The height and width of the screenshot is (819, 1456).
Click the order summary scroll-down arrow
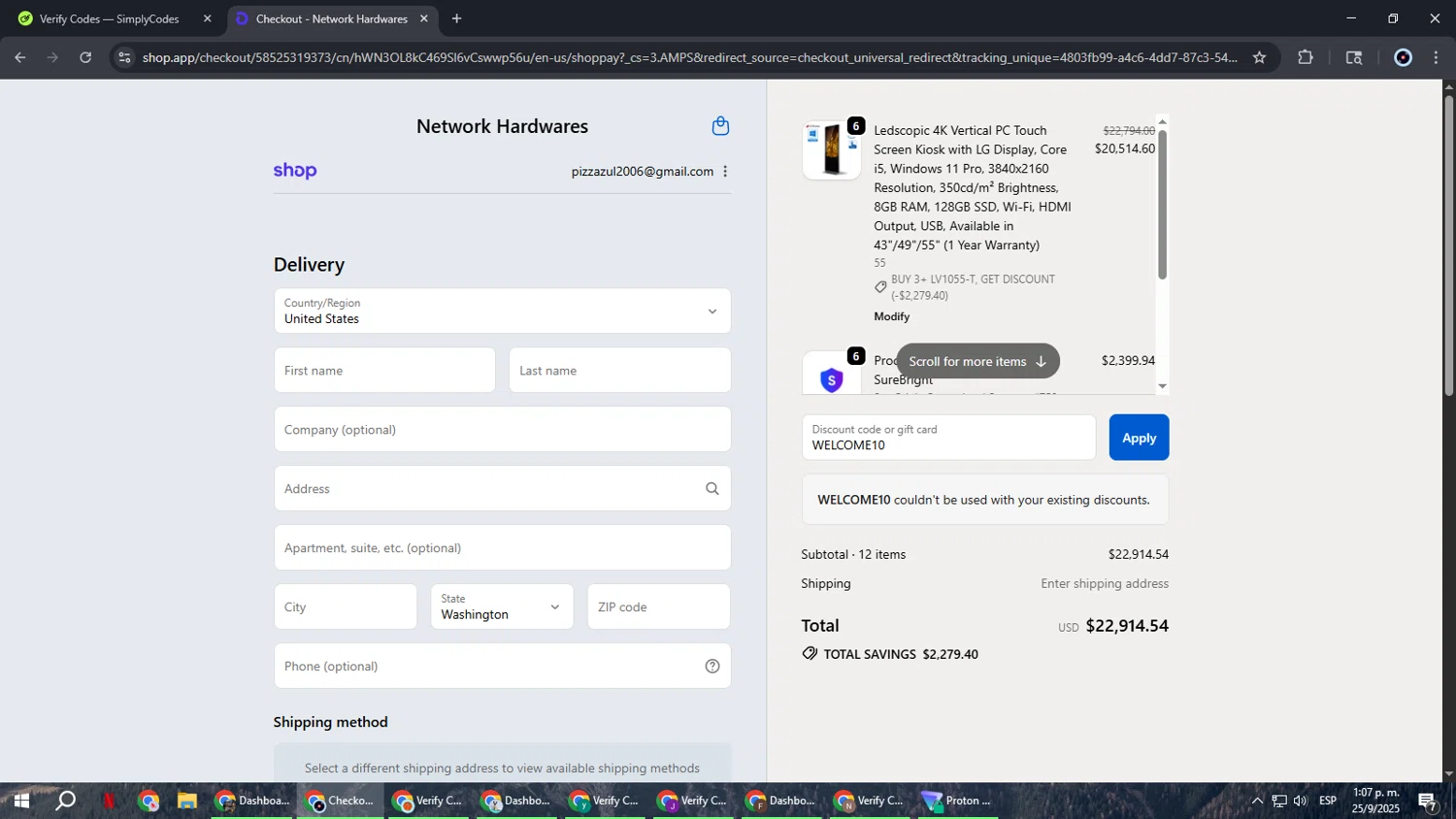[x=1162, y=386]
